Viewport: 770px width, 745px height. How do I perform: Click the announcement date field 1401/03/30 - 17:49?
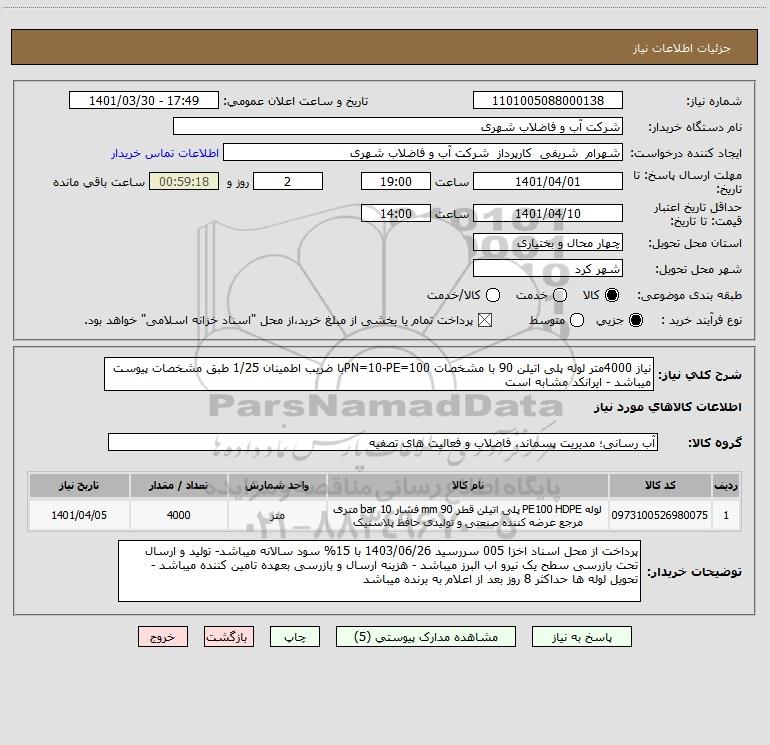(x=144, y=101)
